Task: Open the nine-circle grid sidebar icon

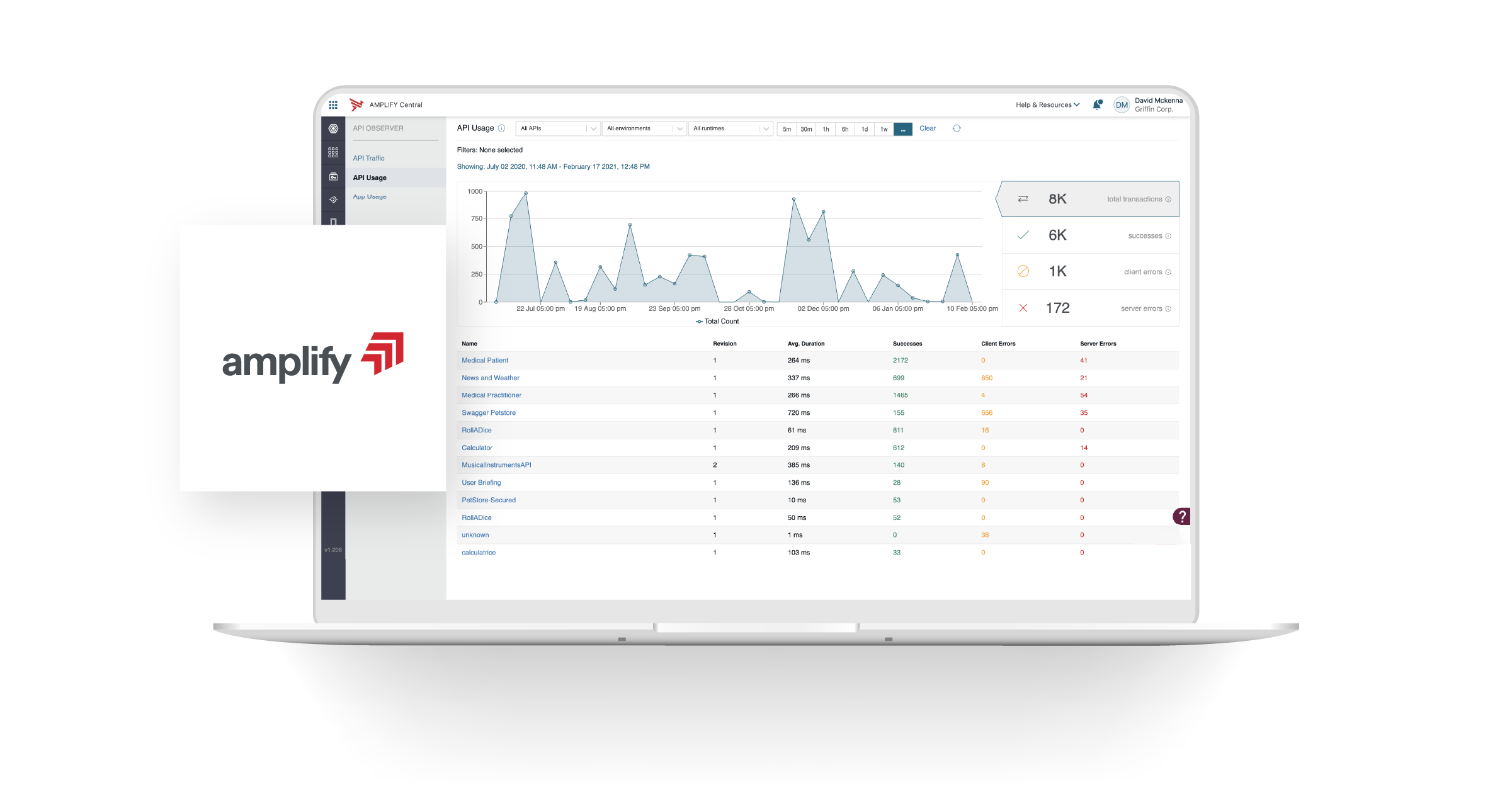Action: tap(333, 152)
